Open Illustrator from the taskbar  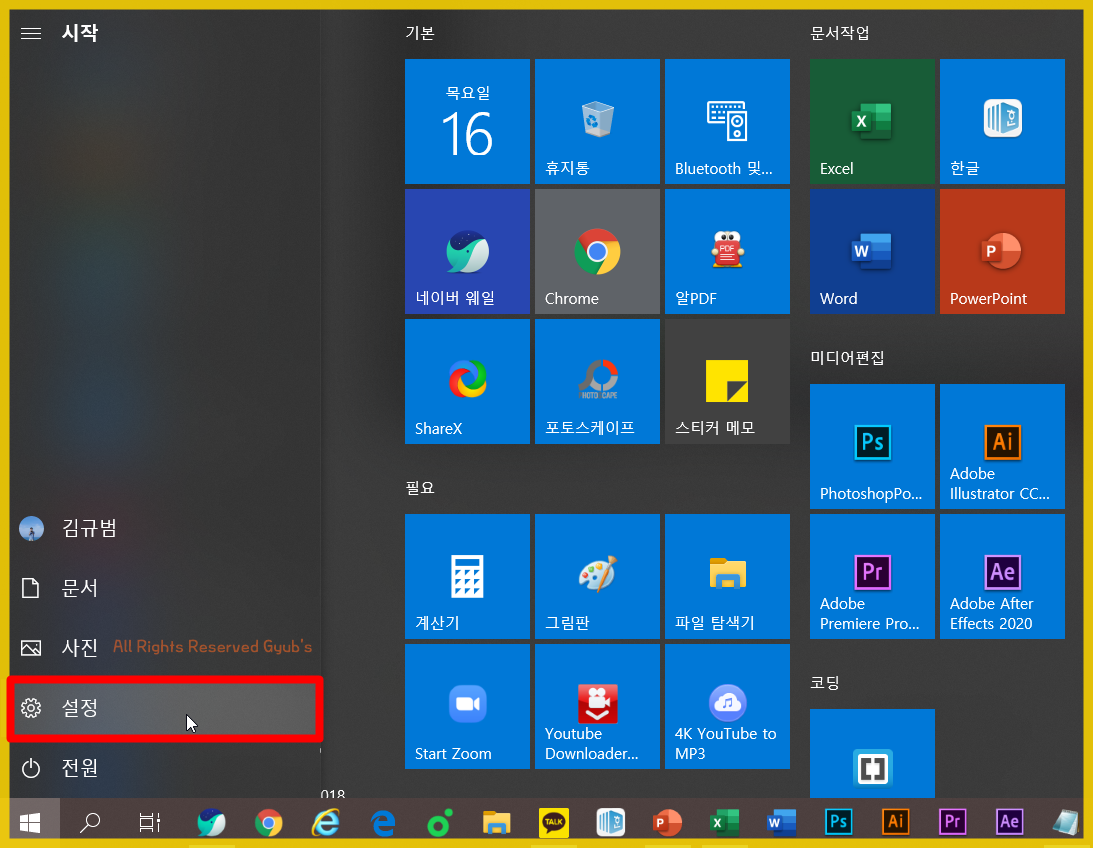[896, 823]
